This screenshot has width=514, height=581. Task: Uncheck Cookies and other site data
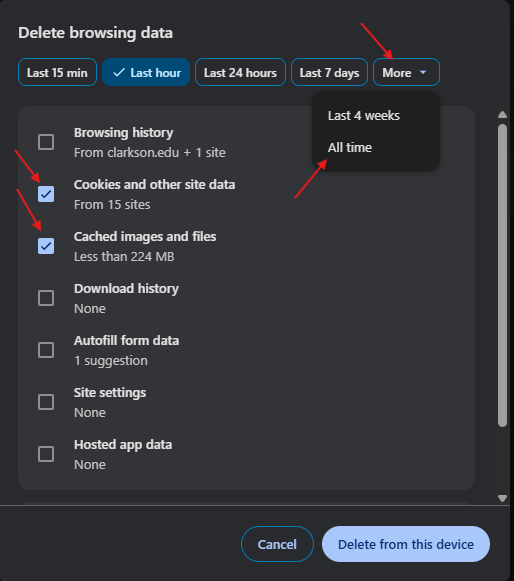[x=46, y=194]
